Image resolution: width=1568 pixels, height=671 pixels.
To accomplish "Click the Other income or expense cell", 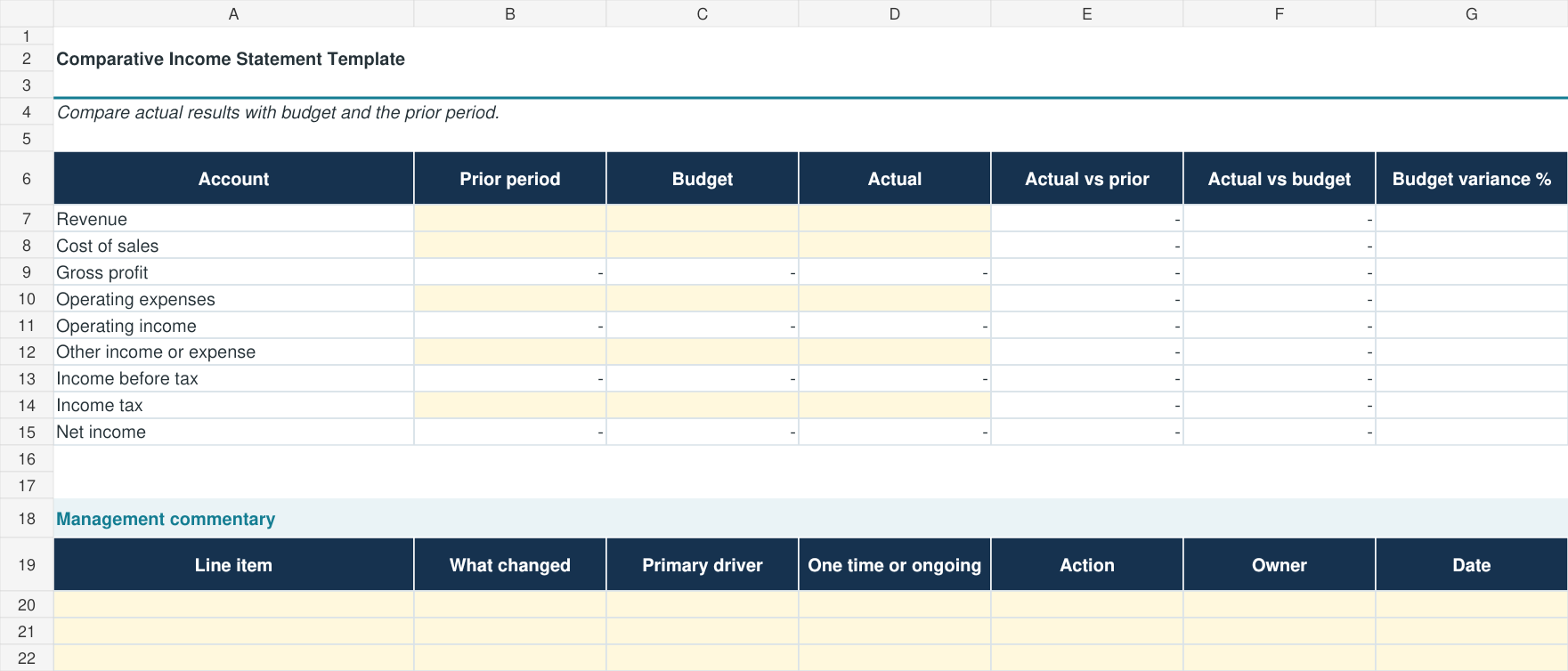I will pos(233,352).
